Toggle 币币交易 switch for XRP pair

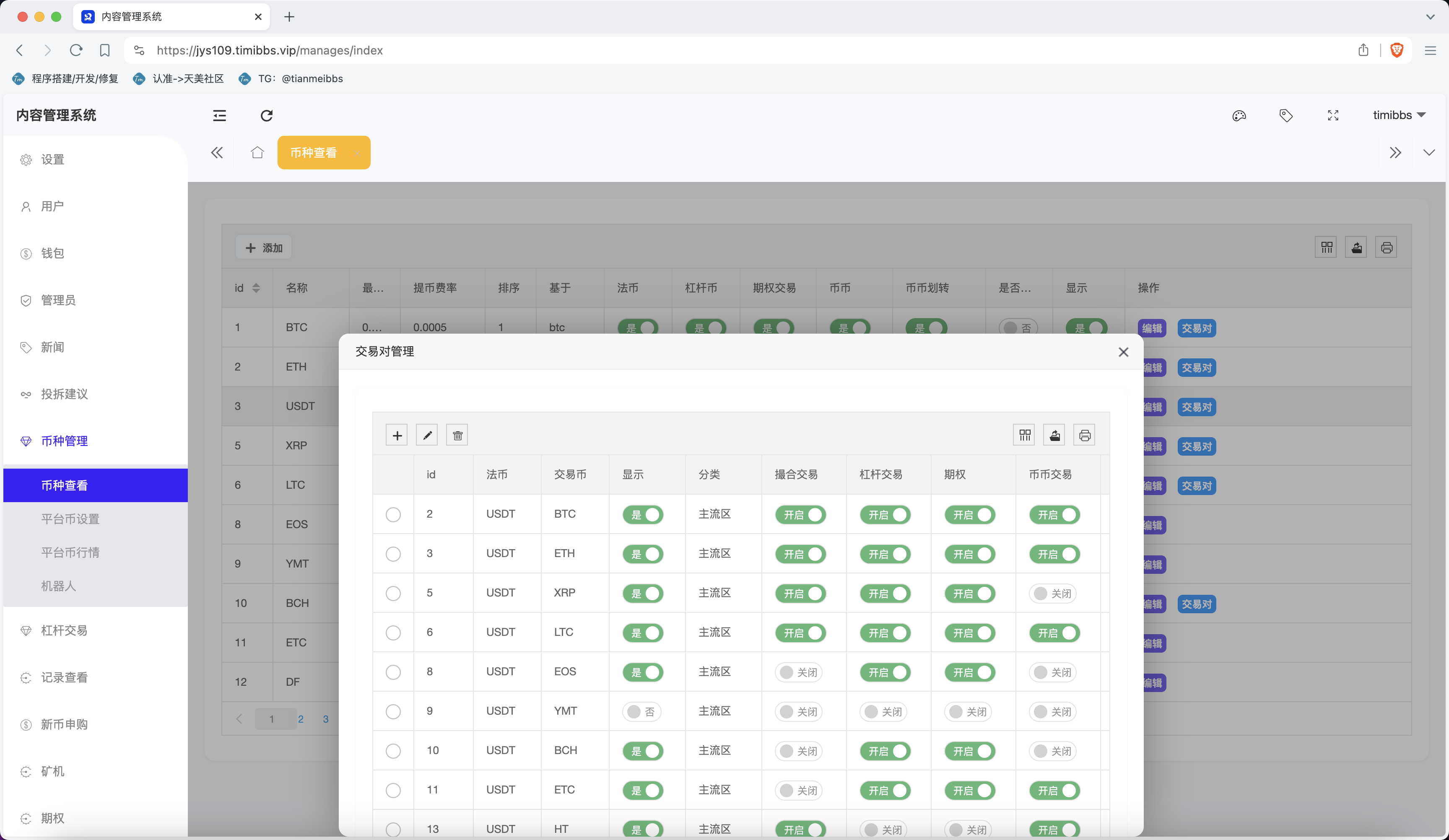tap(1052, 594)
